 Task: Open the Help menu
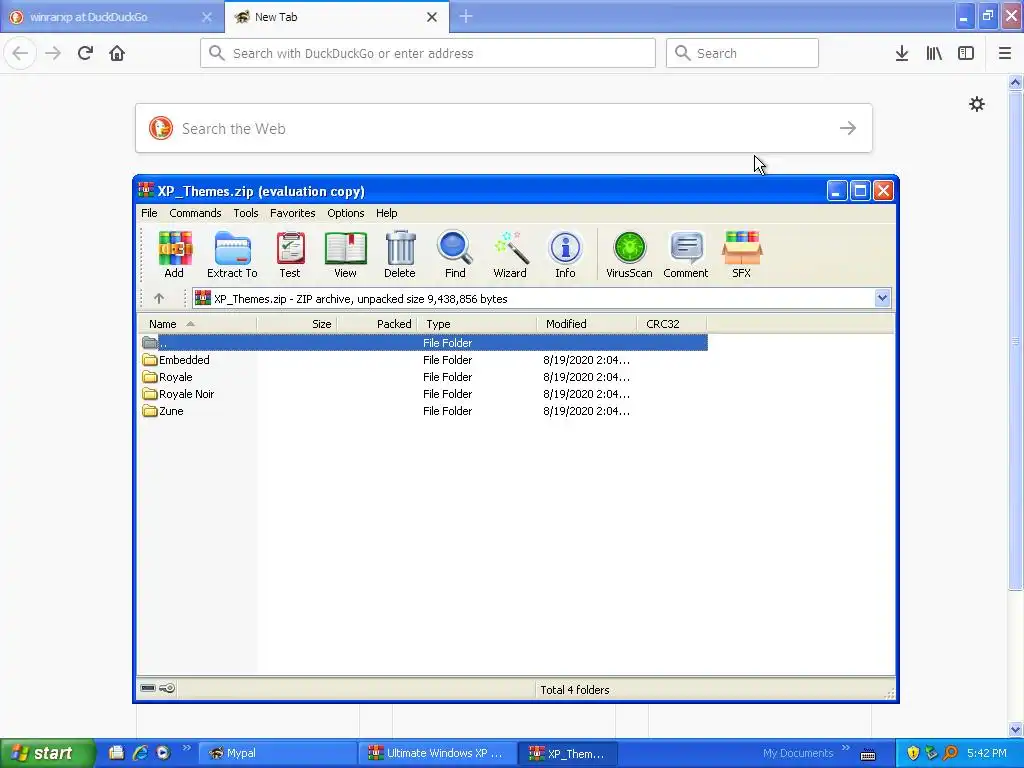pyautogui.click(x=387, y=213)
